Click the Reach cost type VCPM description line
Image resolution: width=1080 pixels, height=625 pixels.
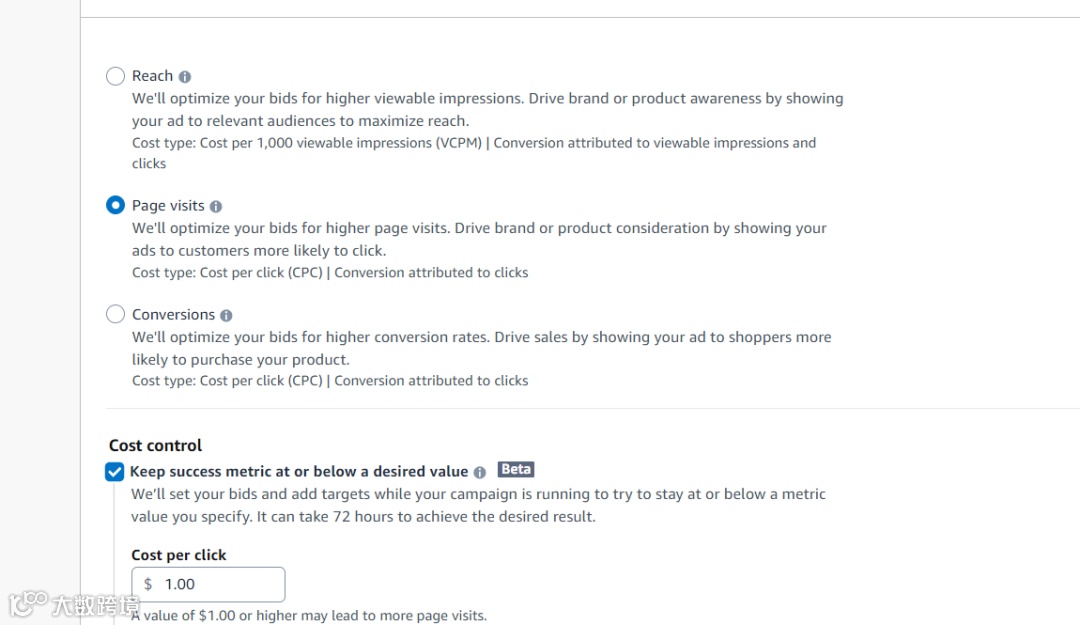coord(473,143)
